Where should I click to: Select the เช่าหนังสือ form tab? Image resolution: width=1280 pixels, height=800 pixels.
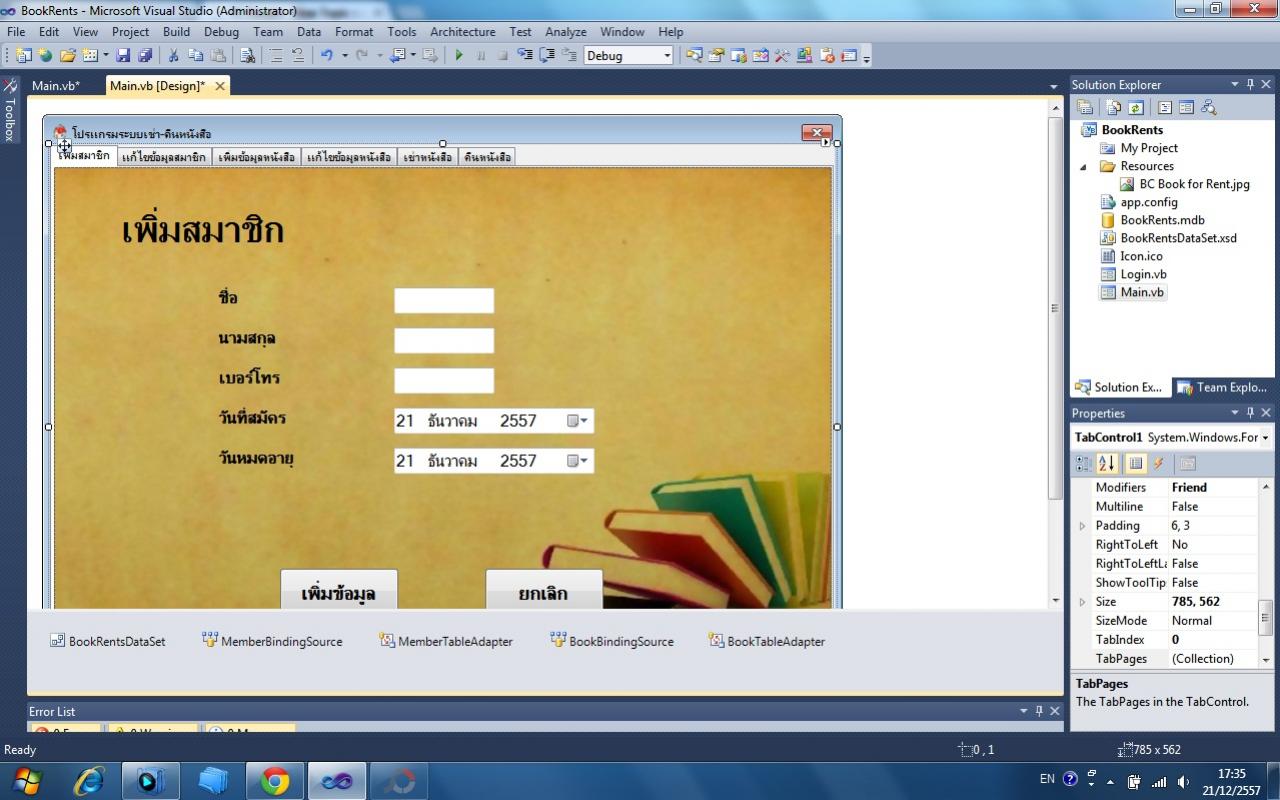(x=428, y=157)
